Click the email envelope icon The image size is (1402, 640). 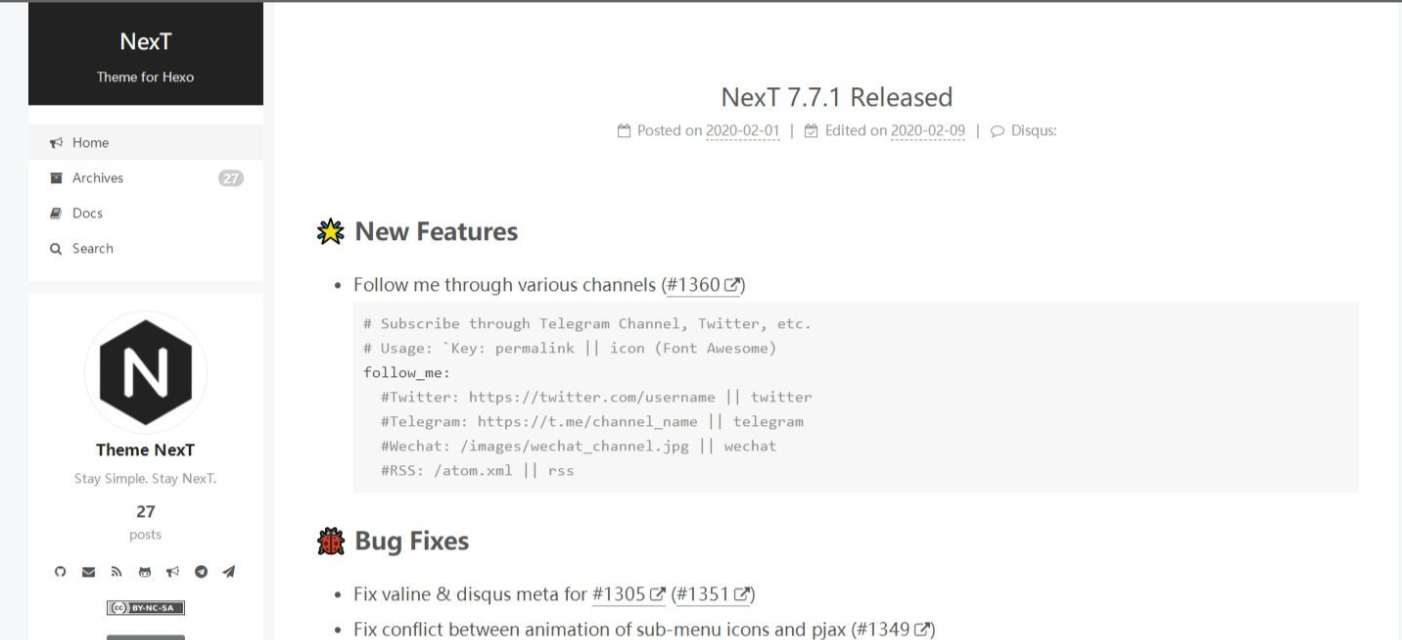87,571
